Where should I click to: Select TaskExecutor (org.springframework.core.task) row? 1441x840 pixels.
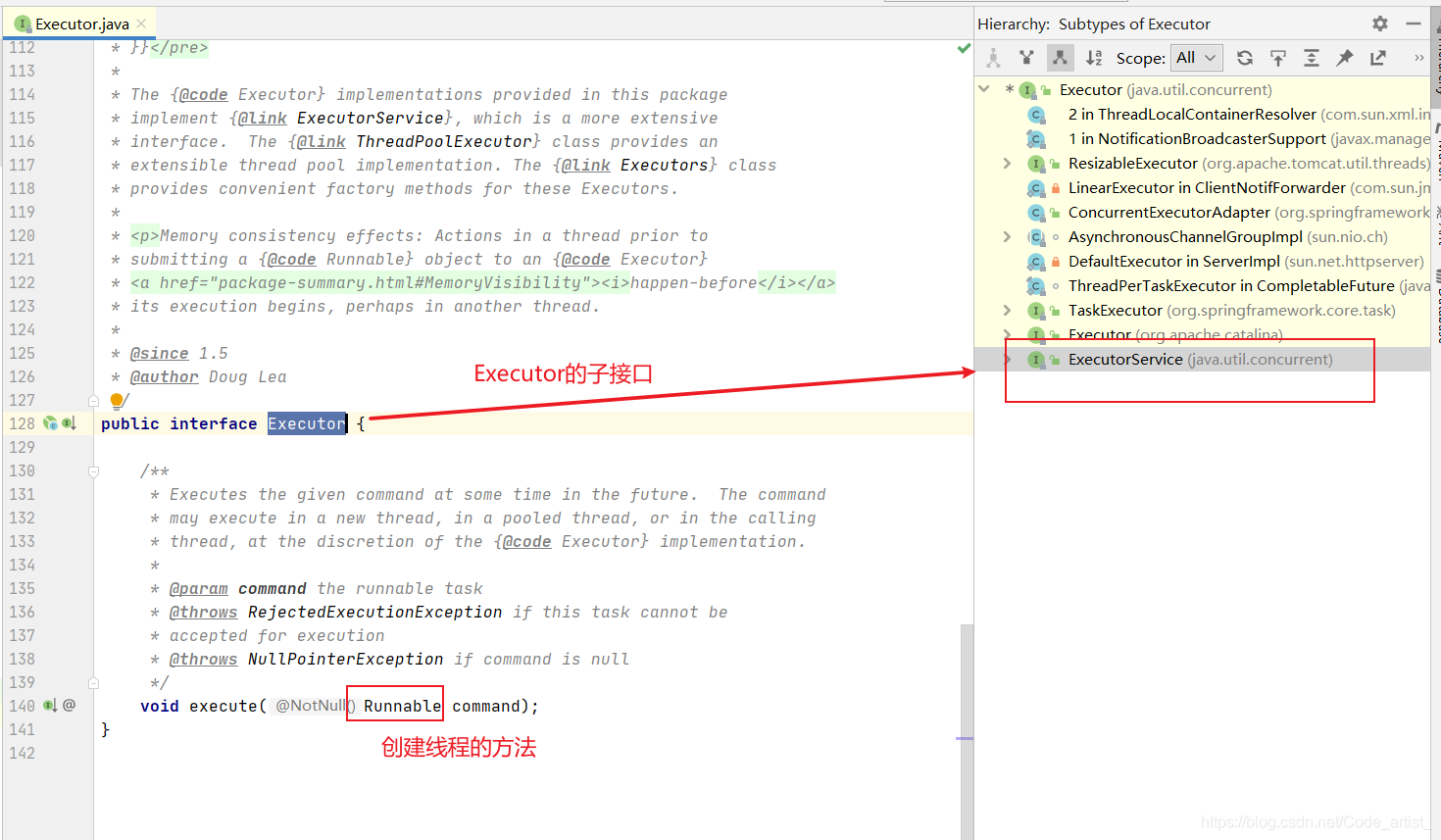[x=1203, y=310]
